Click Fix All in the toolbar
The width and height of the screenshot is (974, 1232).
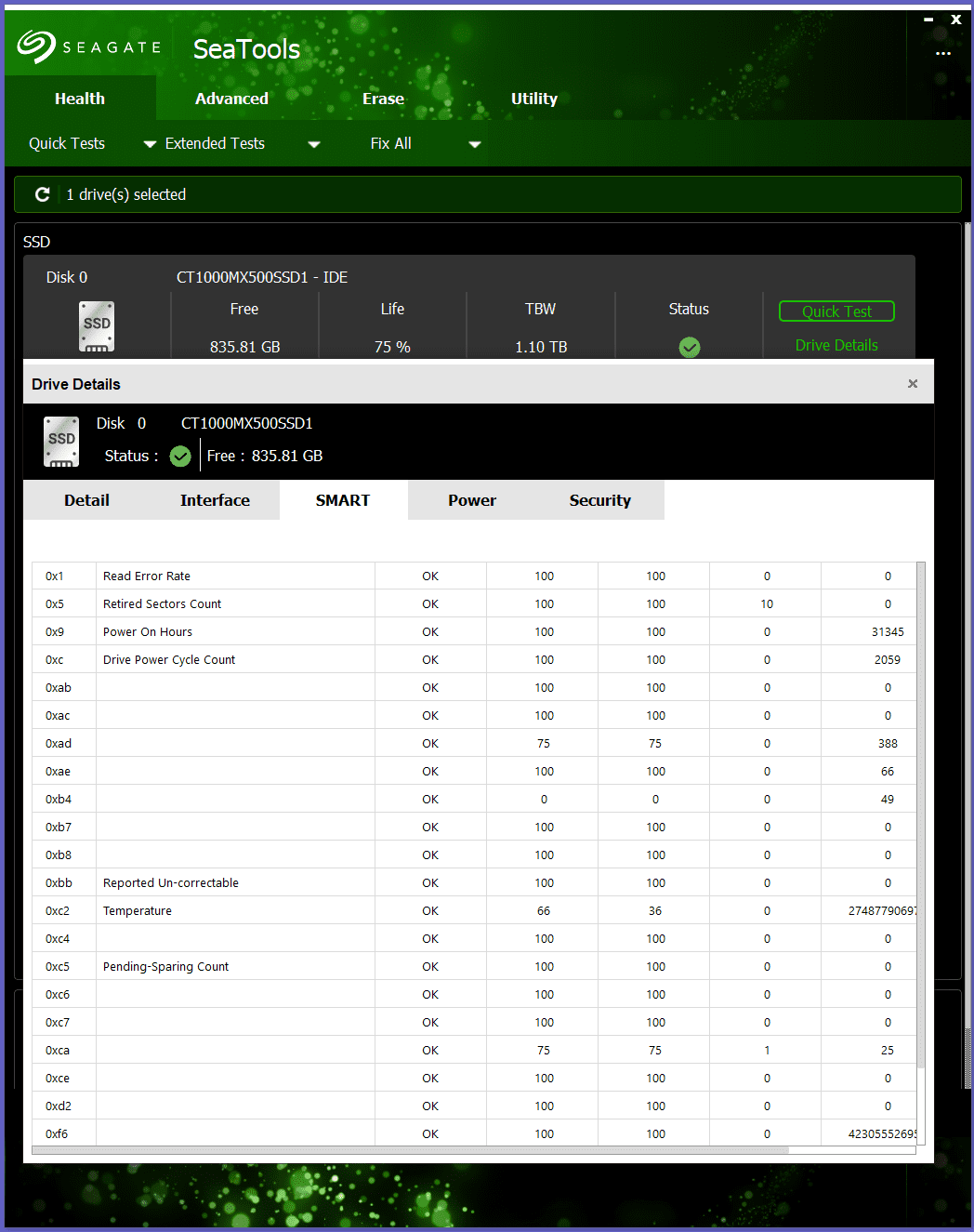390,143
